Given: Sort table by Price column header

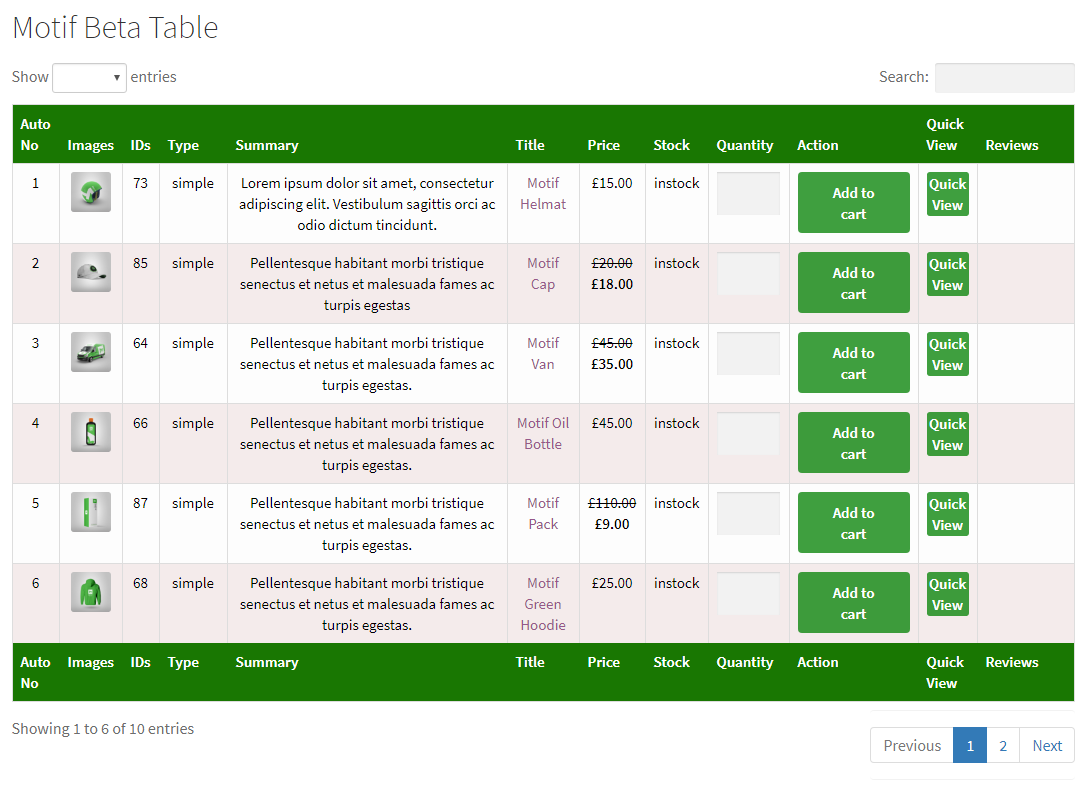Looking at the screenshot, I should coord(604,145).
